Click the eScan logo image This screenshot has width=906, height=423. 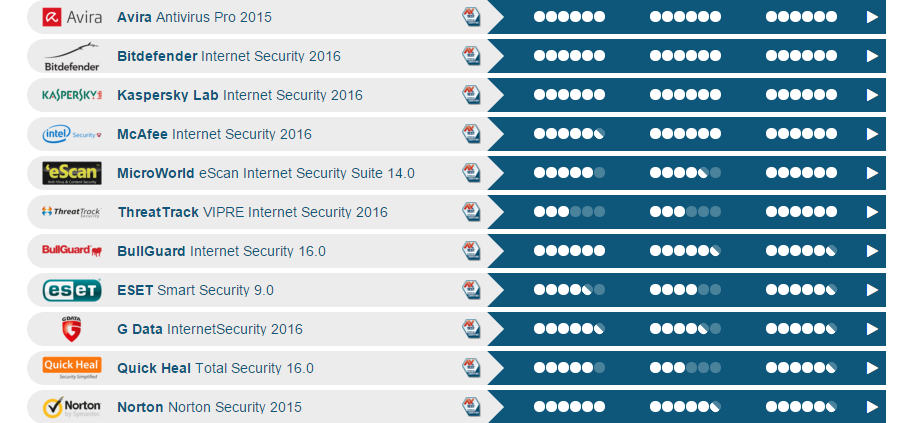tap(72, 173)
